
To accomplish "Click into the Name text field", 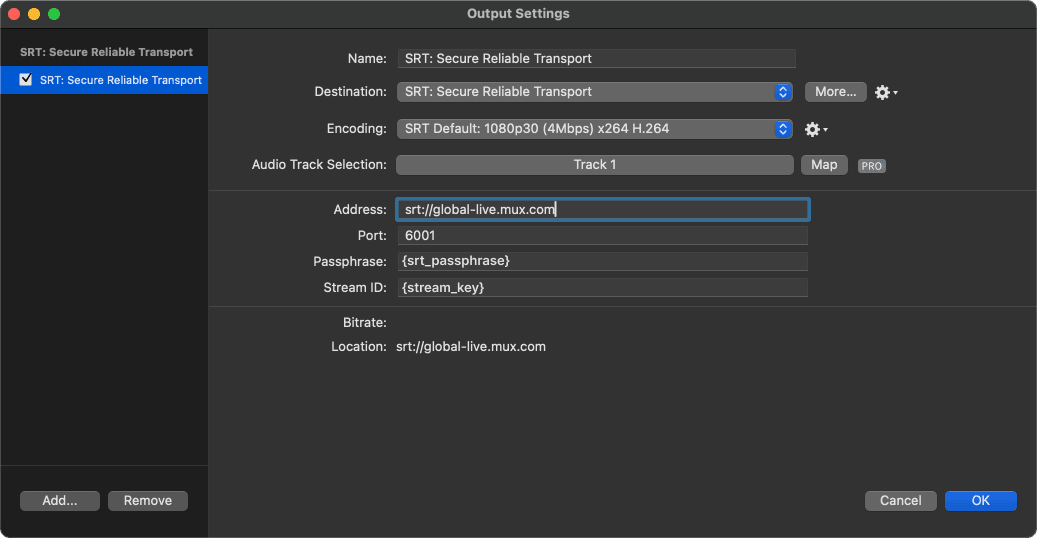I will [596, 59].
